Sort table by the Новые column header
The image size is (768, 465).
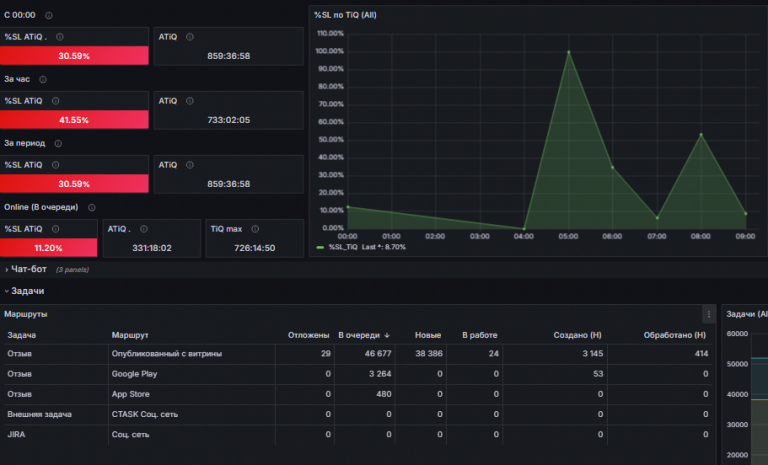(x=428, y=335)
